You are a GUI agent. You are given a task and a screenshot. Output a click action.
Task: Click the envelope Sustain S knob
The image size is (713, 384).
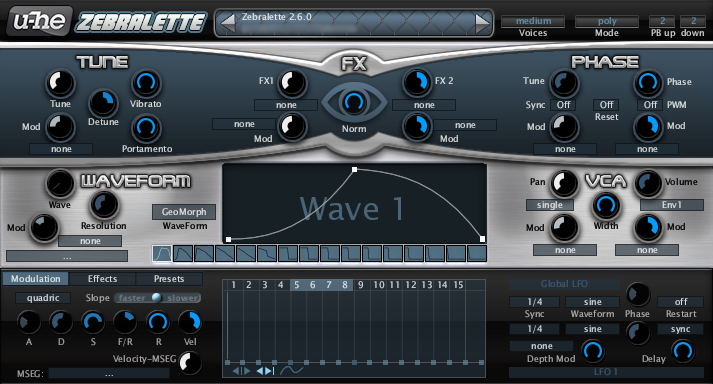pyautogui.click(x=93, y=322)
